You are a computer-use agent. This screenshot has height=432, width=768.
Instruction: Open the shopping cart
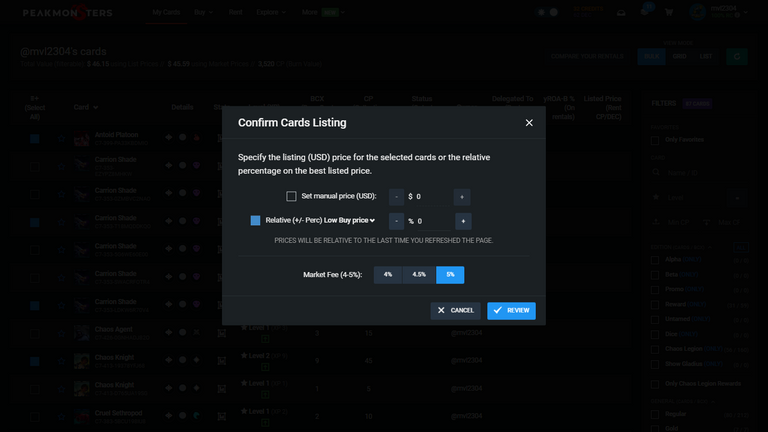point(669,12)
